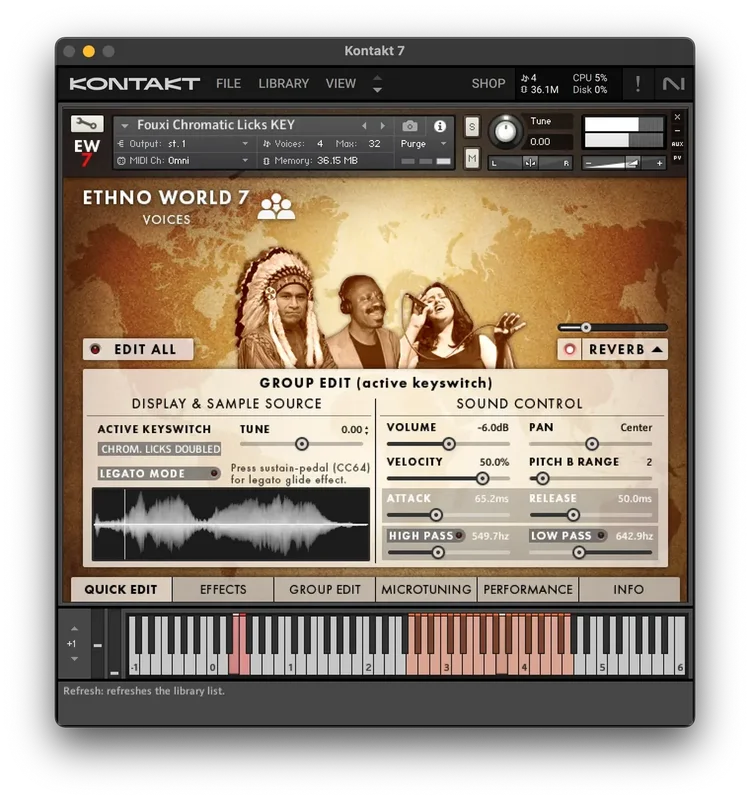Open the instrument info icon
The width and height of the screenshot is (750, 800).
[x=439, y=126]
